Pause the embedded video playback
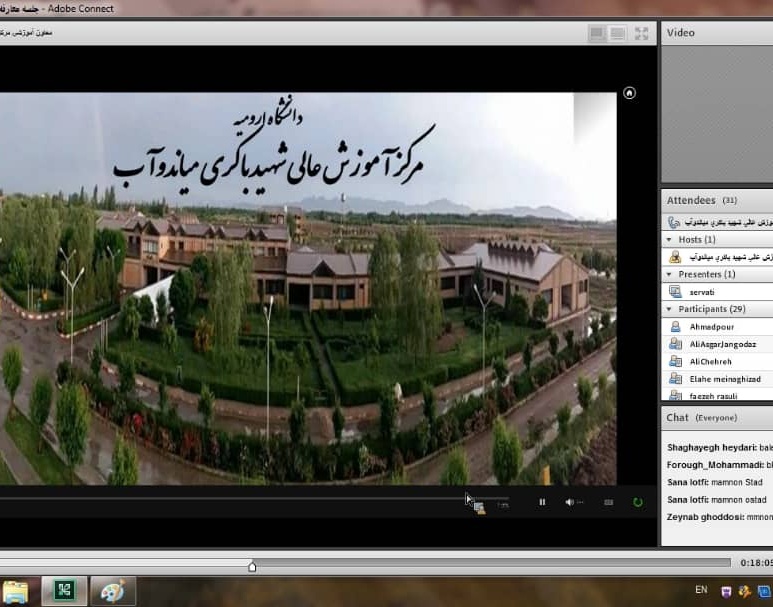Screen dimensions: 773x607 [542, 502]
